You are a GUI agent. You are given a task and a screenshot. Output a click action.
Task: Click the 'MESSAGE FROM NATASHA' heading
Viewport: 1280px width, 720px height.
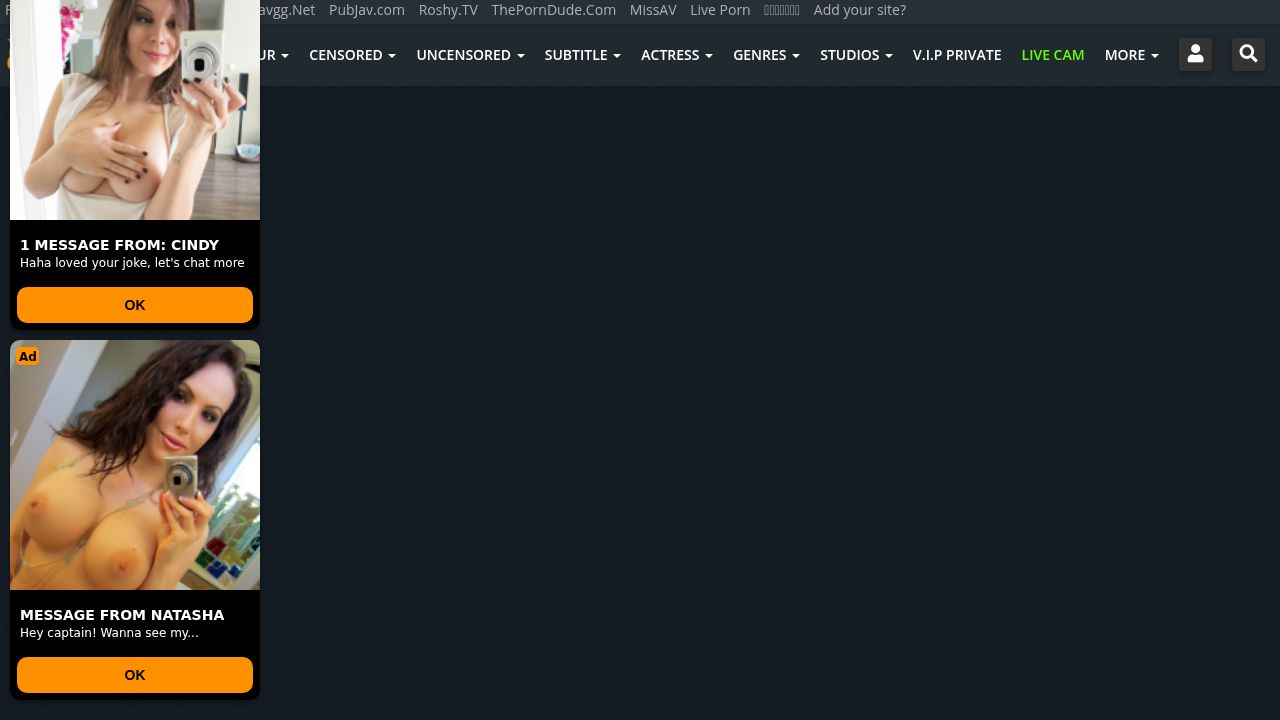click(122, 615)
